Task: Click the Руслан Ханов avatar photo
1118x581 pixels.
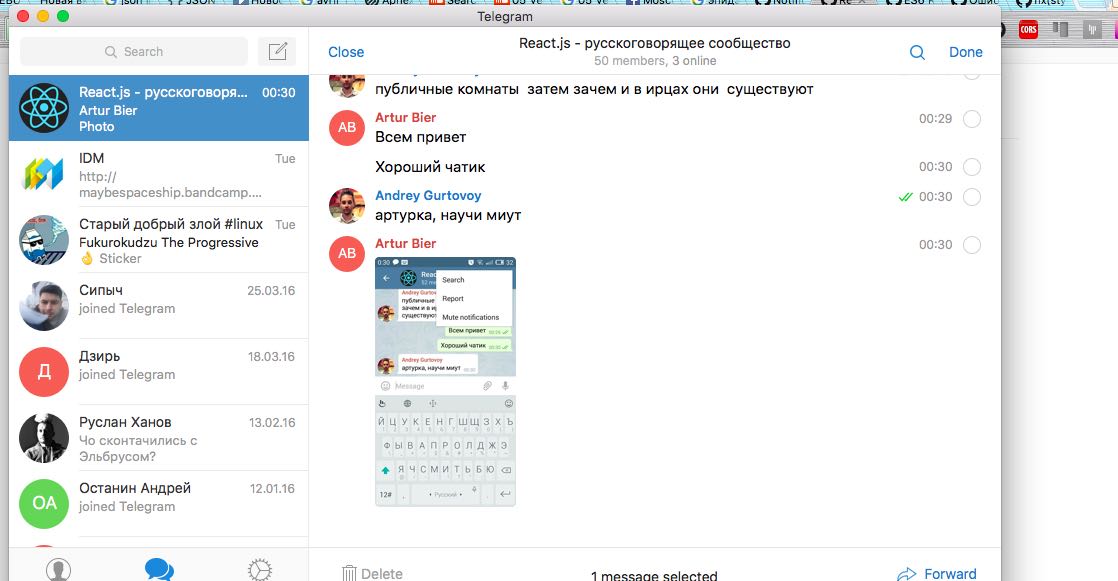Action: point(44,438)
